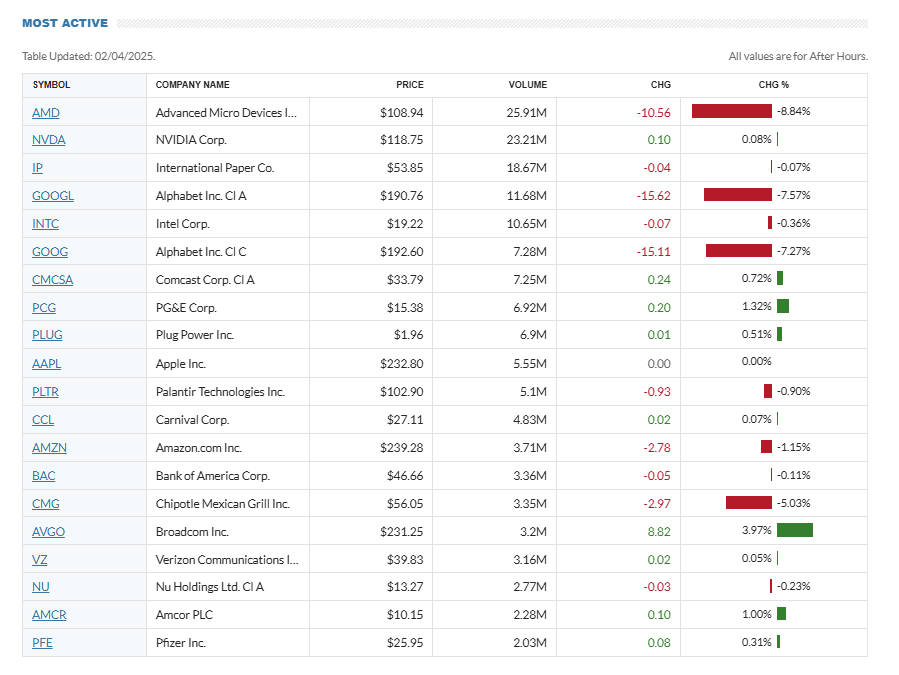Open the CCL symbol link
Screen dimensions: 899x675
click(x=43, y=420)
